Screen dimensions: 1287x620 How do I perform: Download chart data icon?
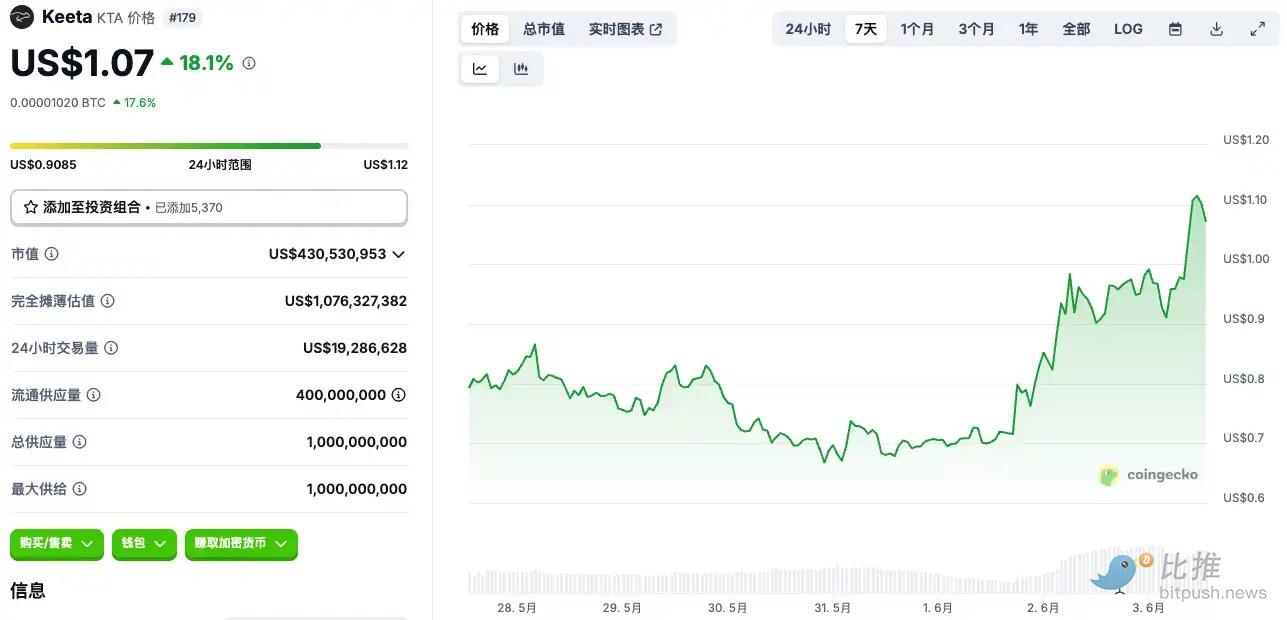(1216, 29)
